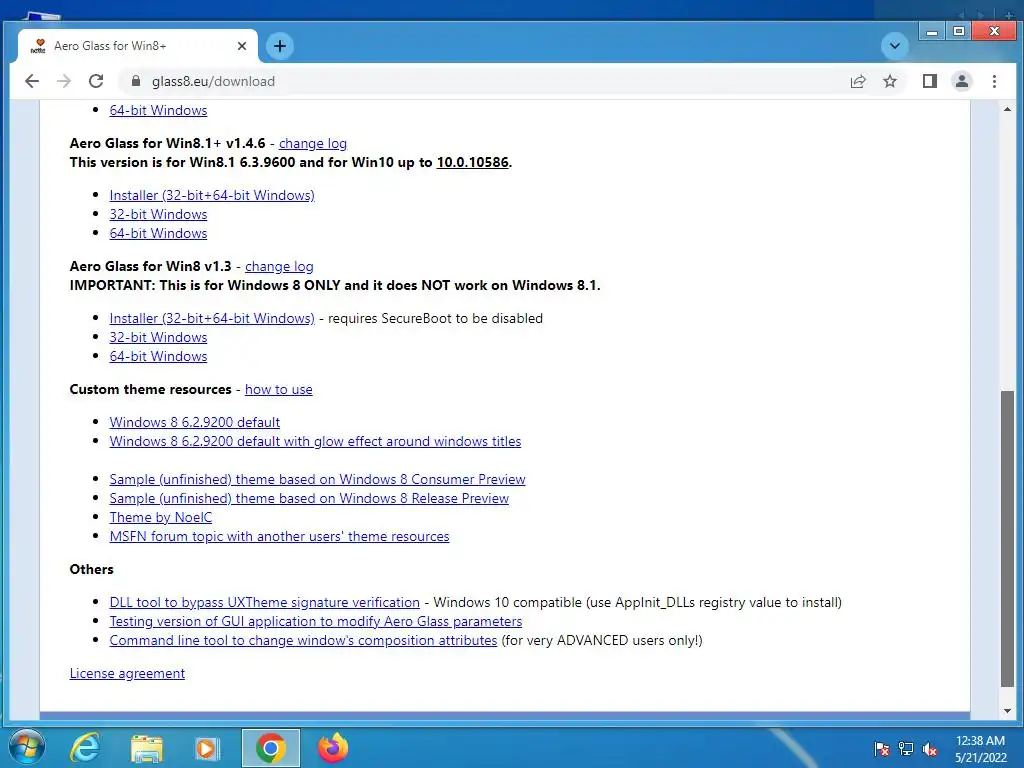
Task: Open the network tray icon
Action: coord(906,749)
